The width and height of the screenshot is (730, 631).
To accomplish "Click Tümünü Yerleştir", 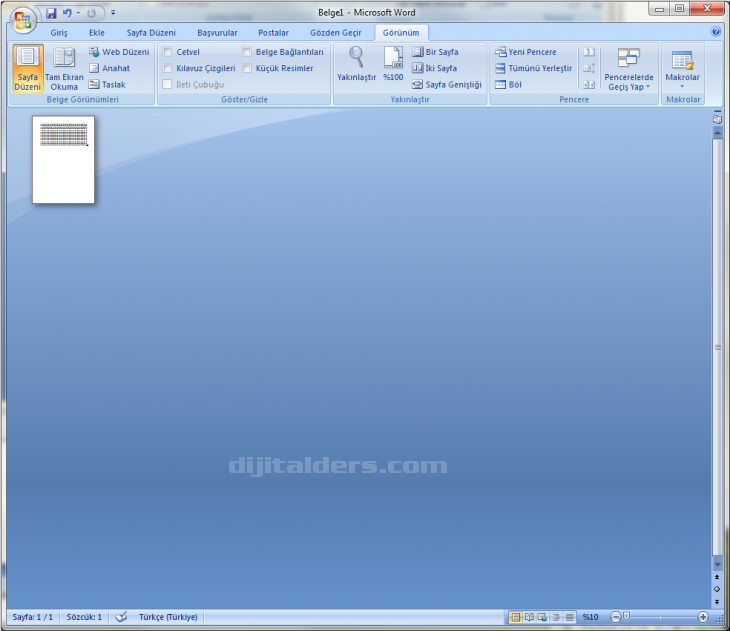I will 533,68.
